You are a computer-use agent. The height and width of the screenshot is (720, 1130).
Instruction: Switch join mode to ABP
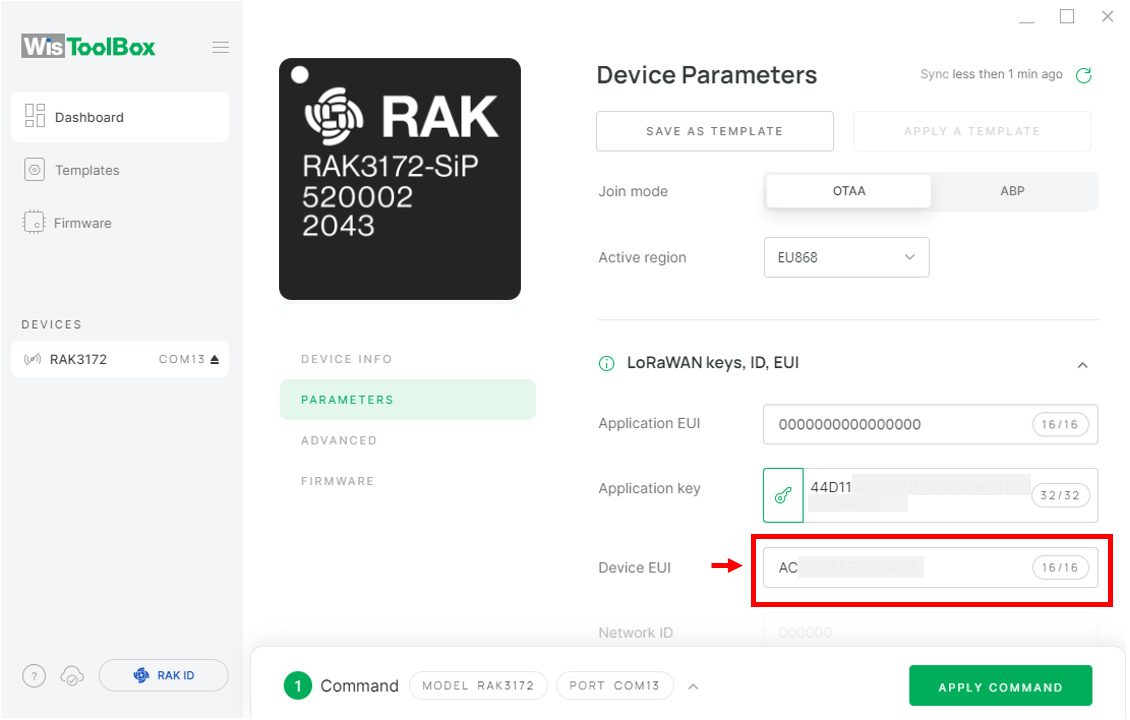(x=1012, y=191)
